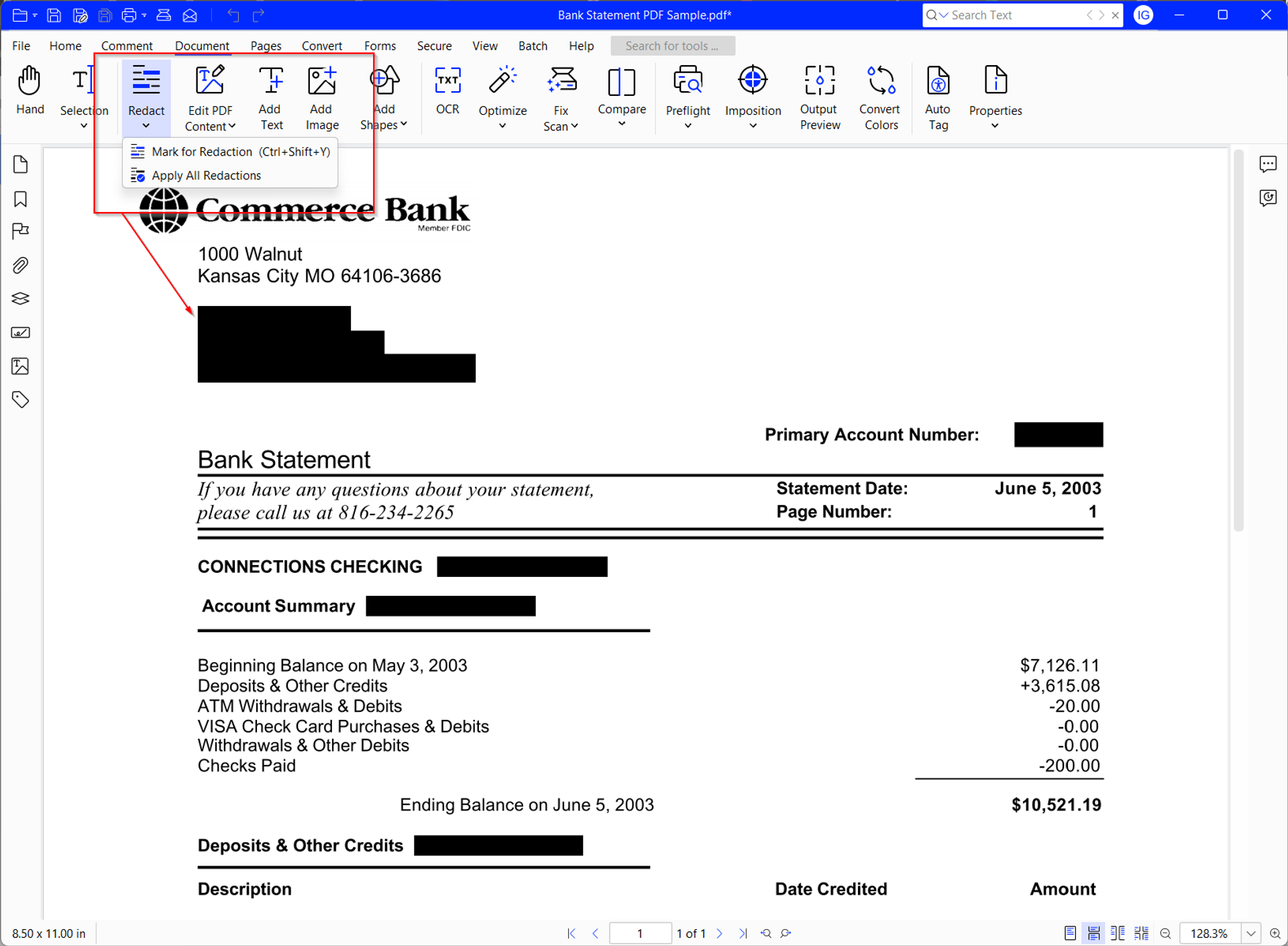The height and width of the screenshot is (946, 1288).
Task: Expand the Imposition dropdown arrow
Action: coord(753,126)
